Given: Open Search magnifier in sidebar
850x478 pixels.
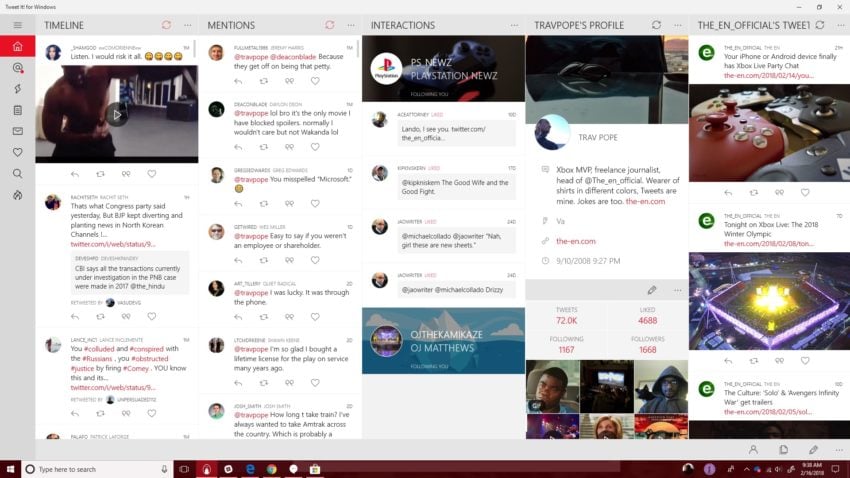Looking at the screenshot, I should pyautogui.click(x=17, y=173).
